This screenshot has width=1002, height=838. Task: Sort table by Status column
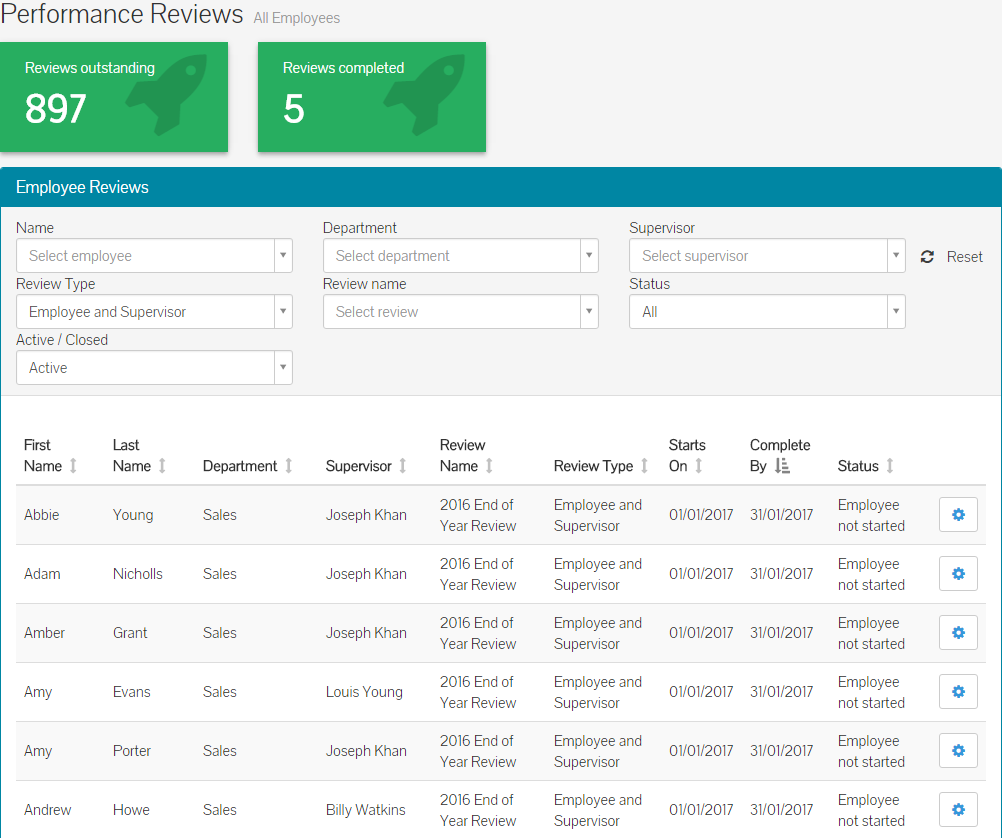[890, 466]
